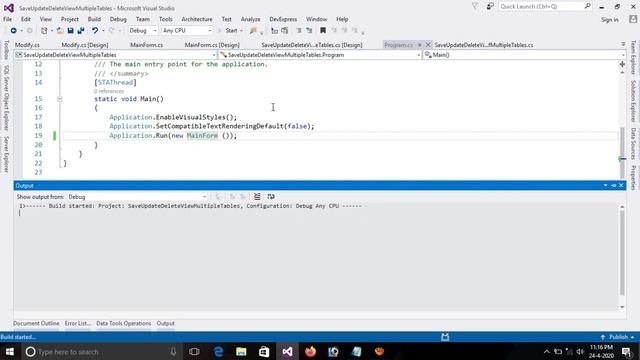Click the Windows Start button
Image resolution: width=640 pixels, height=360 pixels.
[10, 351]
